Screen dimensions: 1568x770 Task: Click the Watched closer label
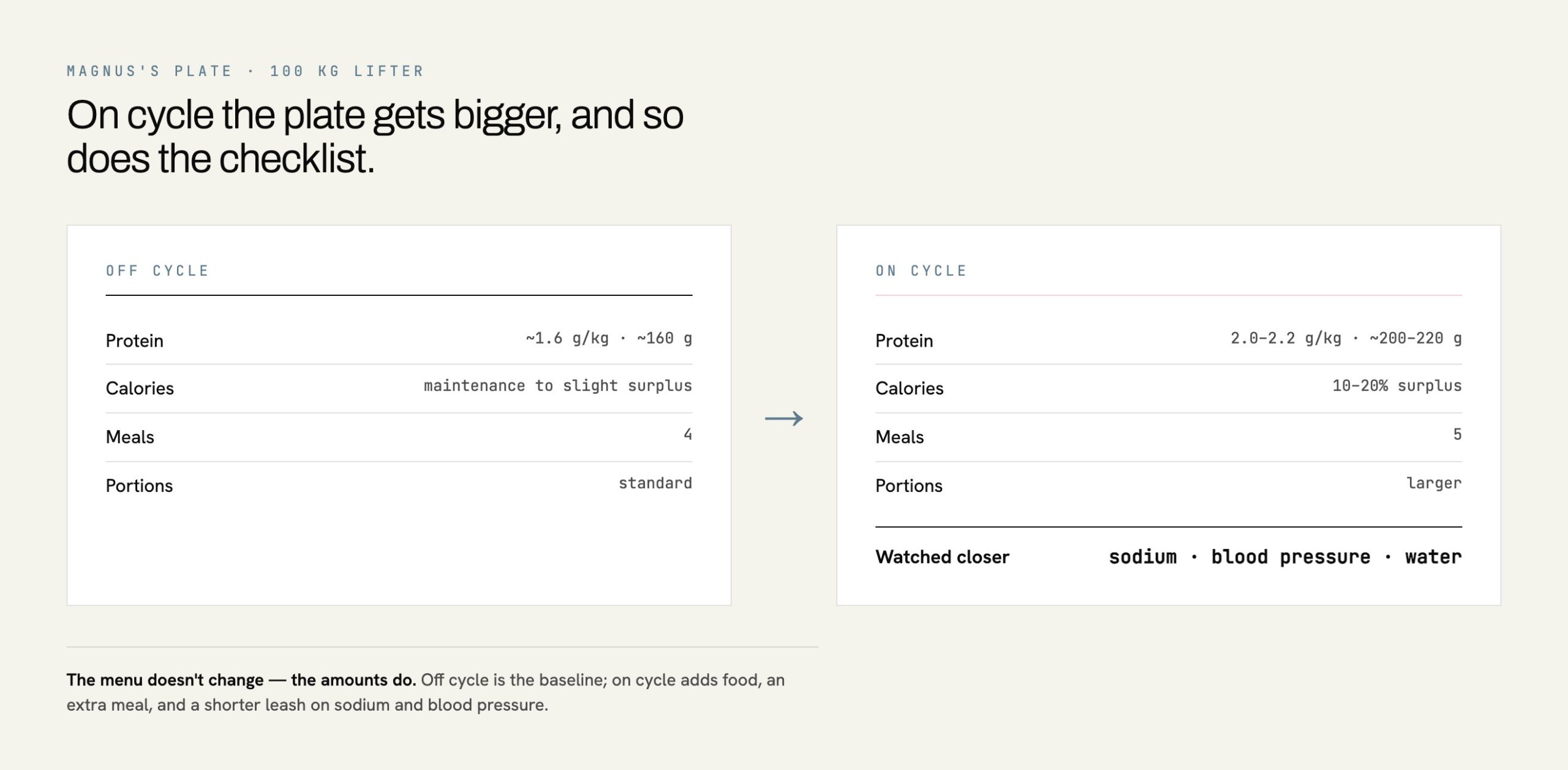942,557
